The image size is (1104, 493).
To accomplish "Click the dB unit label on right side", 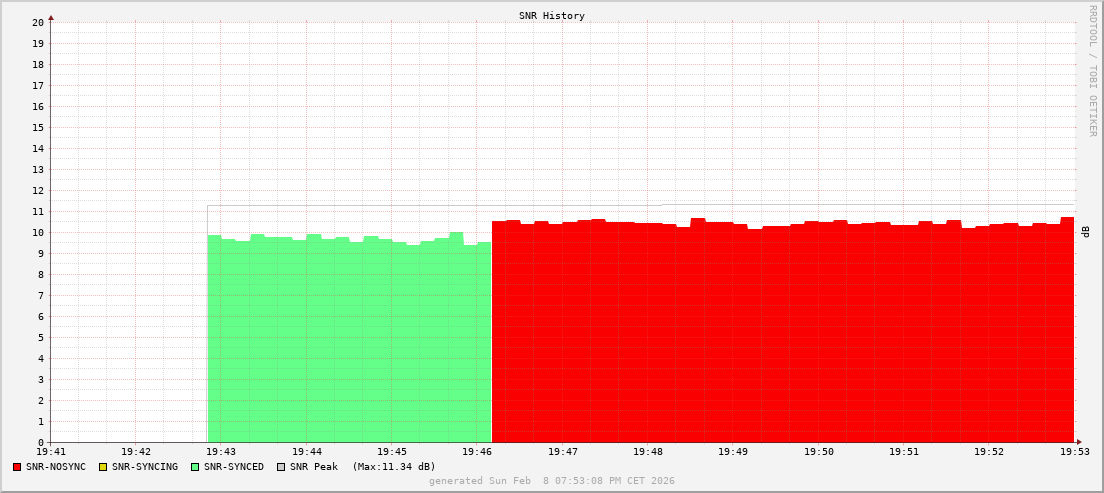I will [1085, 232].
